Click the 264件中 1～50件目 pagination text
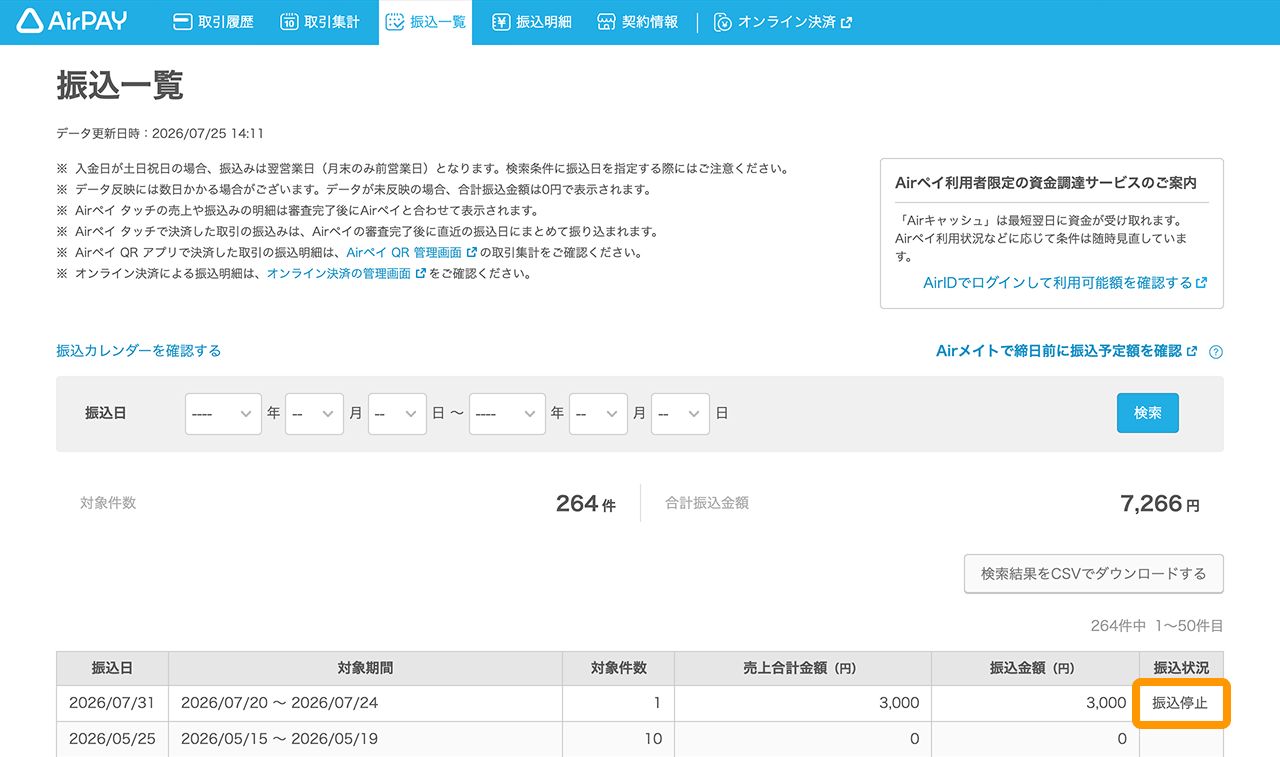 click(x=1157, y=626)
